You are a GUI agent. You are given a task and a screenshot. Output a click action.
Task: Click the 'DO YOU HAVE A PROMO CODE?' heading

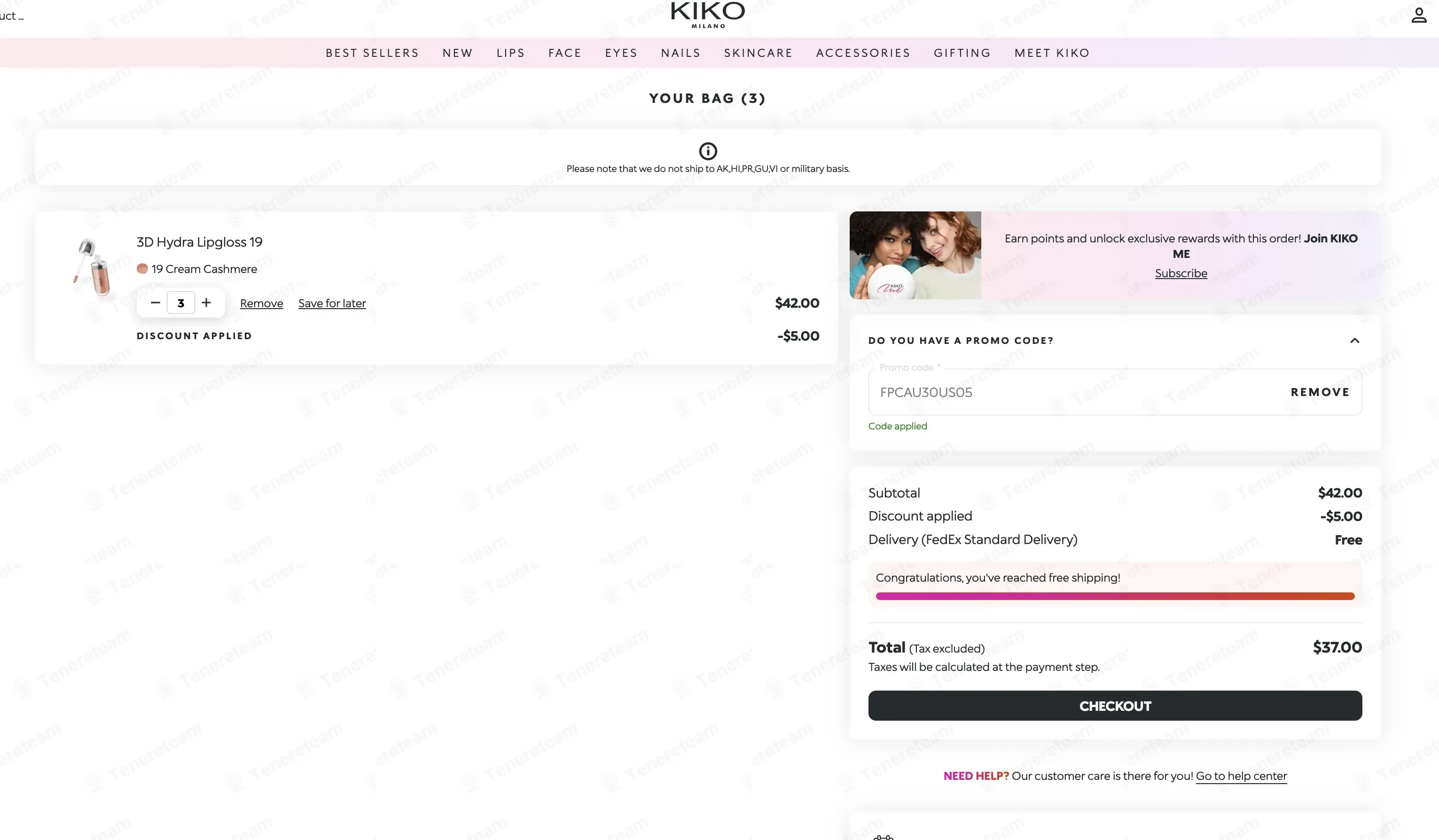coord(961,341)
